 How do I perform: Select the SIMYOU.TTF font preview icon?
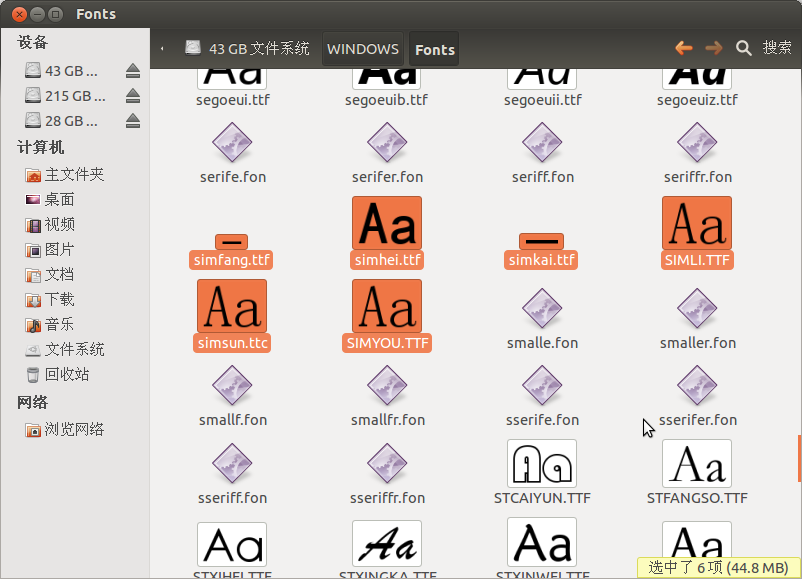point(387,306)
